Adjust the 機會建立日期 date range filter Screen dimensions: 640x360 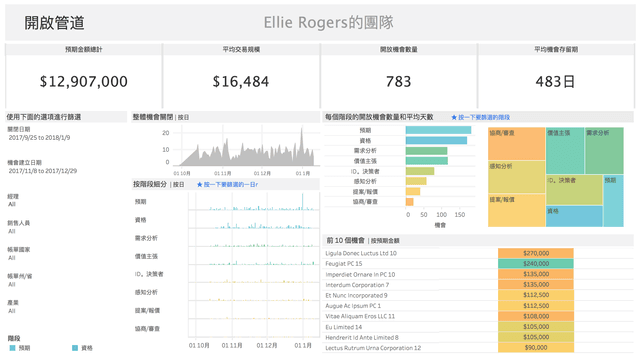point(43,171)
